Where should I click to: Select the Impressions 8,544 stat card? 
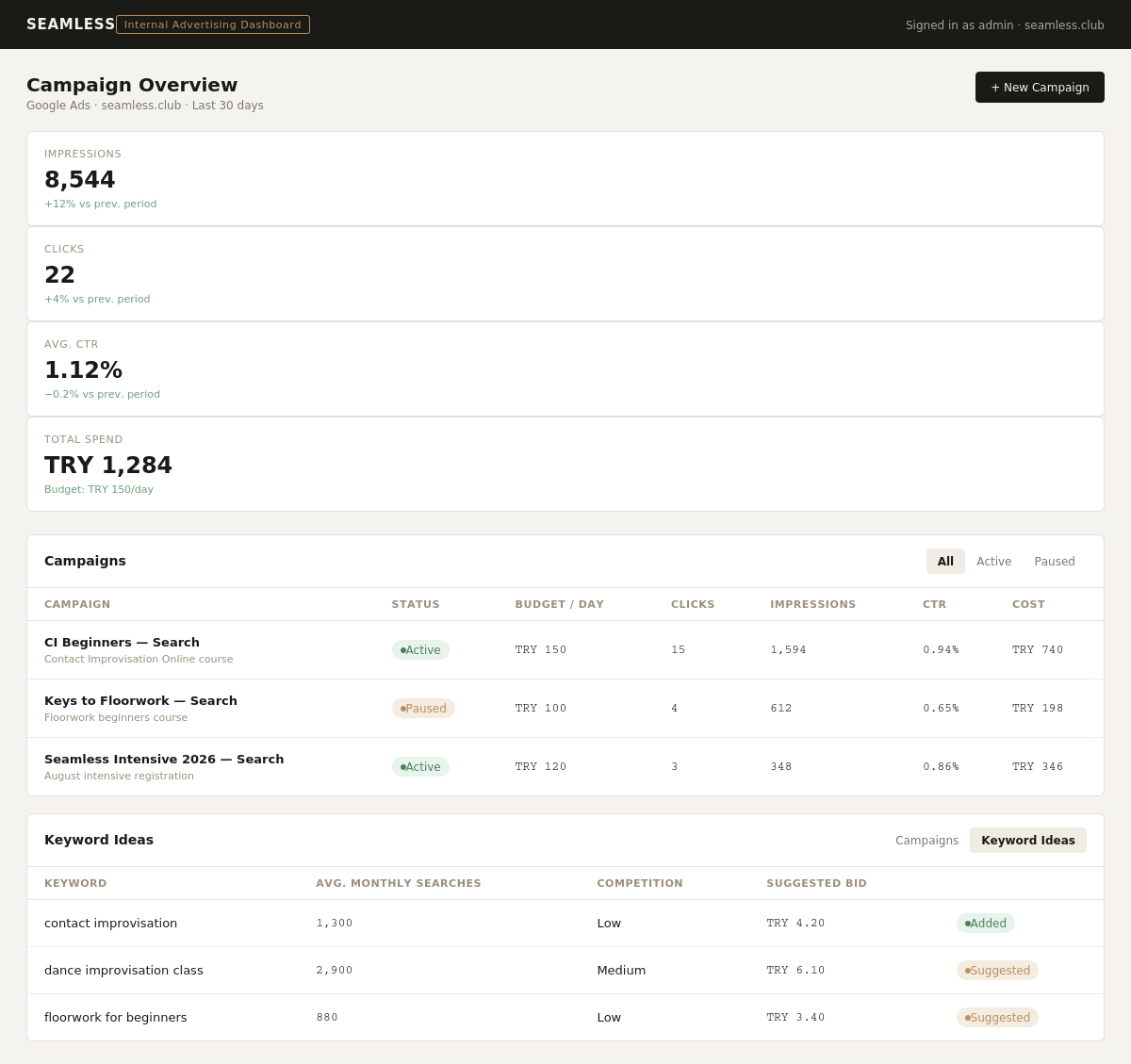(565, 179)
